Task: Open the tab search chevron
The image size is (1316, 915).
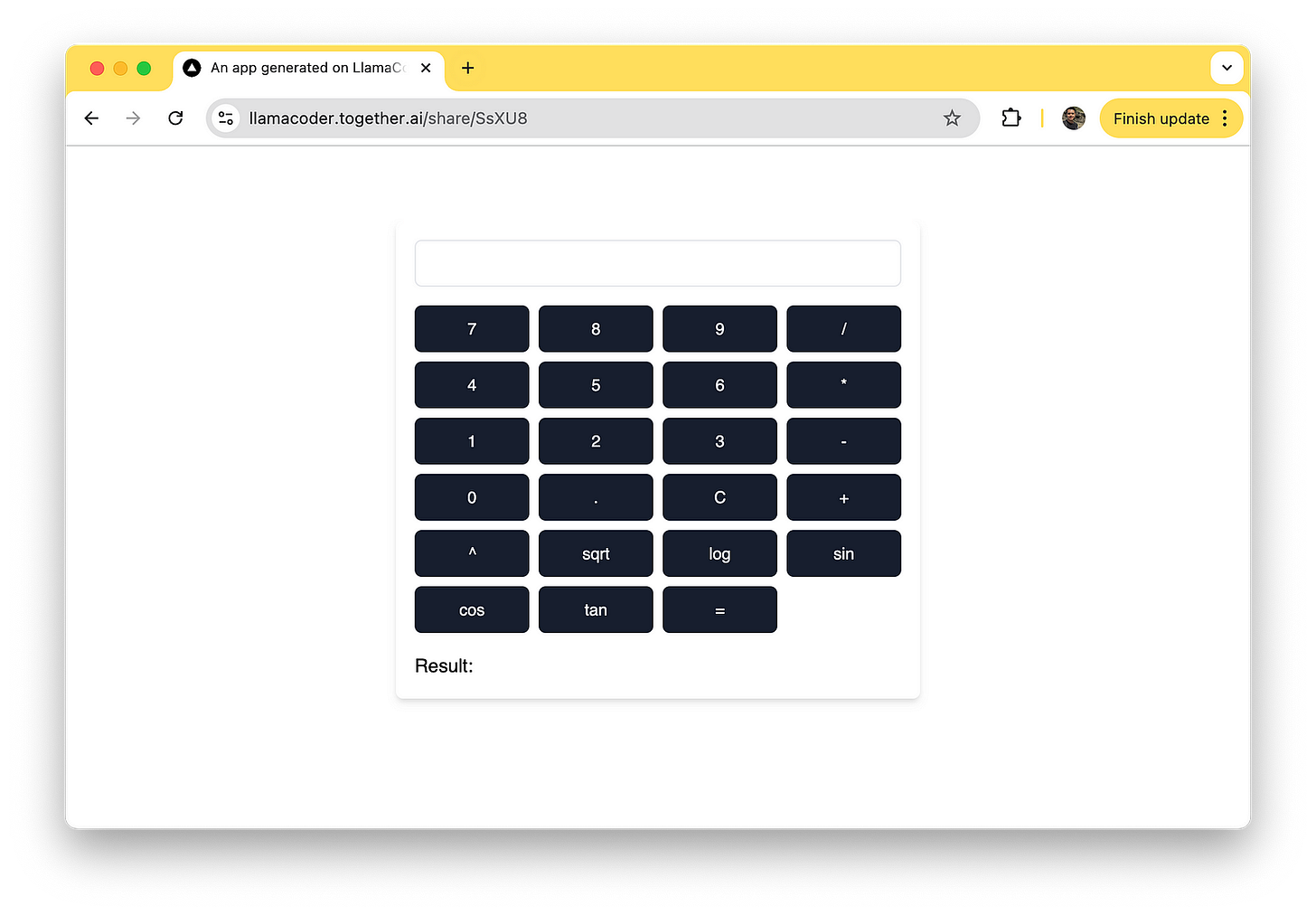Action: [1227, 68]
